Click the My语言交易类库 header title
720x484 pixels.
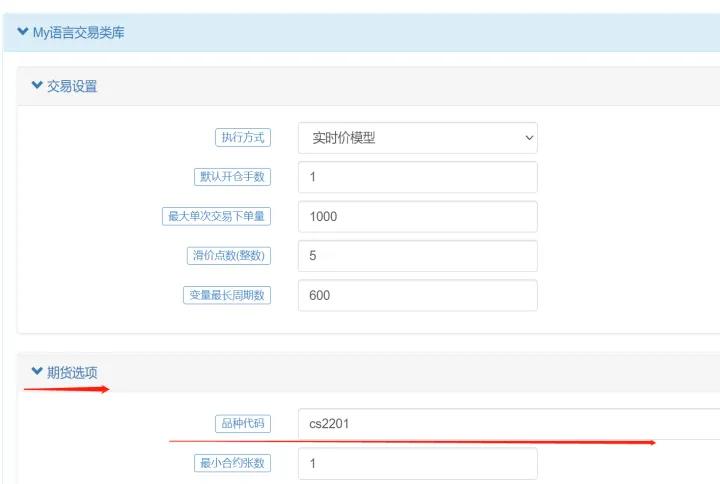[x=79, y=33]
